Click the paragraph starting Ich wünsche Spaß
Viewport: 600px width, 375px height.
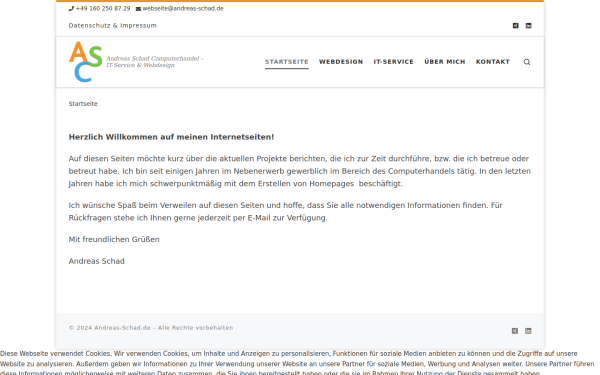(x=285, y=212)
